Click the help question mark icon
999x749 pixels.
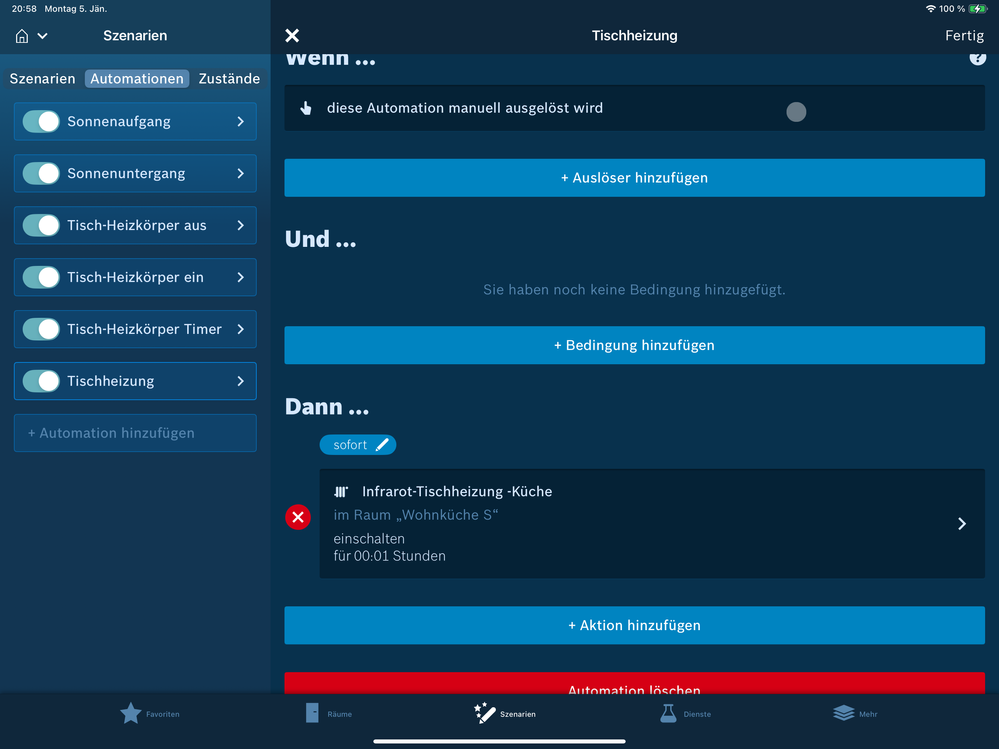coord(977,59)
